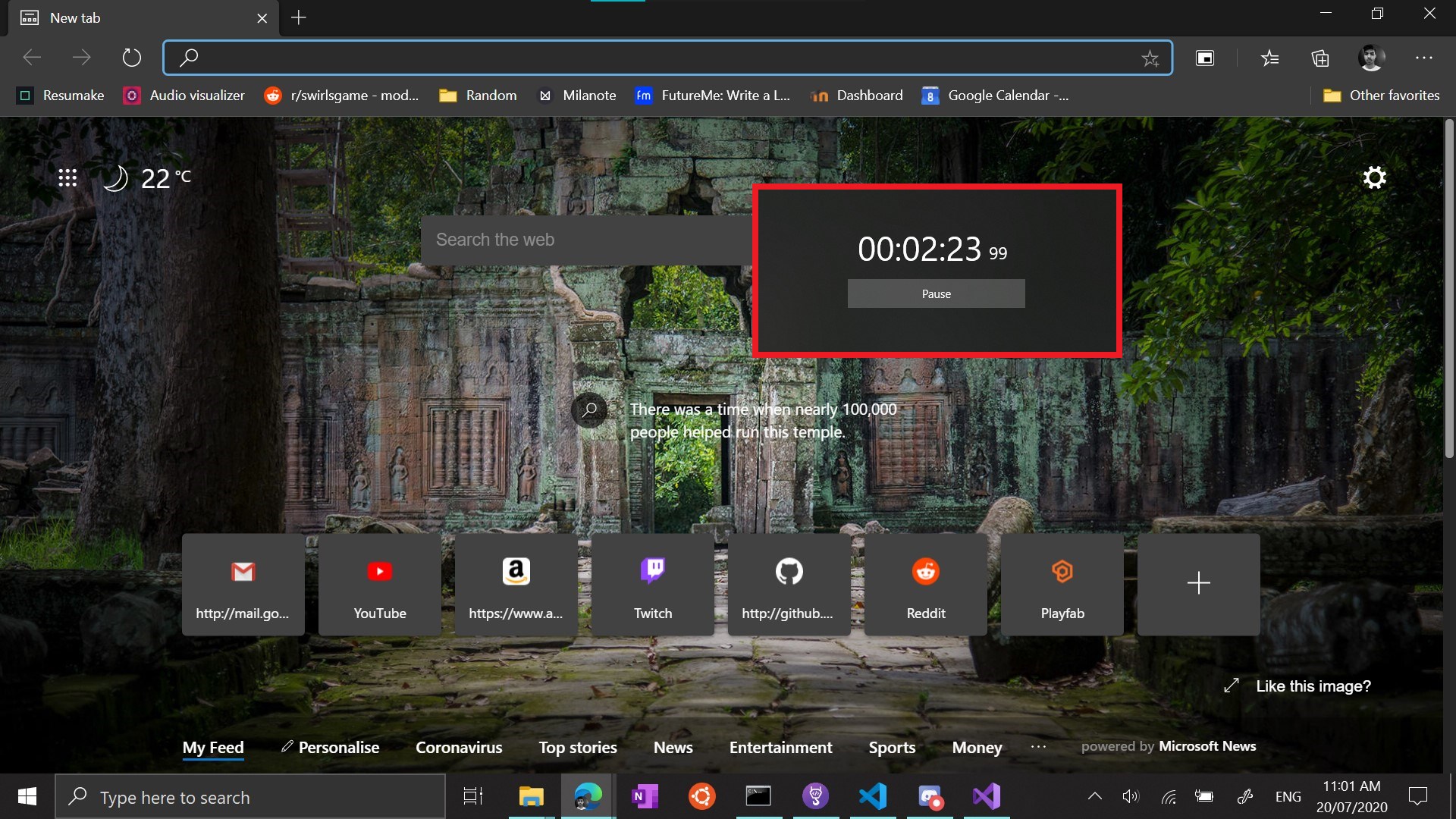This screenshot has width=1456, height=819.
Task: Click the app launcher grid icon
Action: click(x=67, y=177)
